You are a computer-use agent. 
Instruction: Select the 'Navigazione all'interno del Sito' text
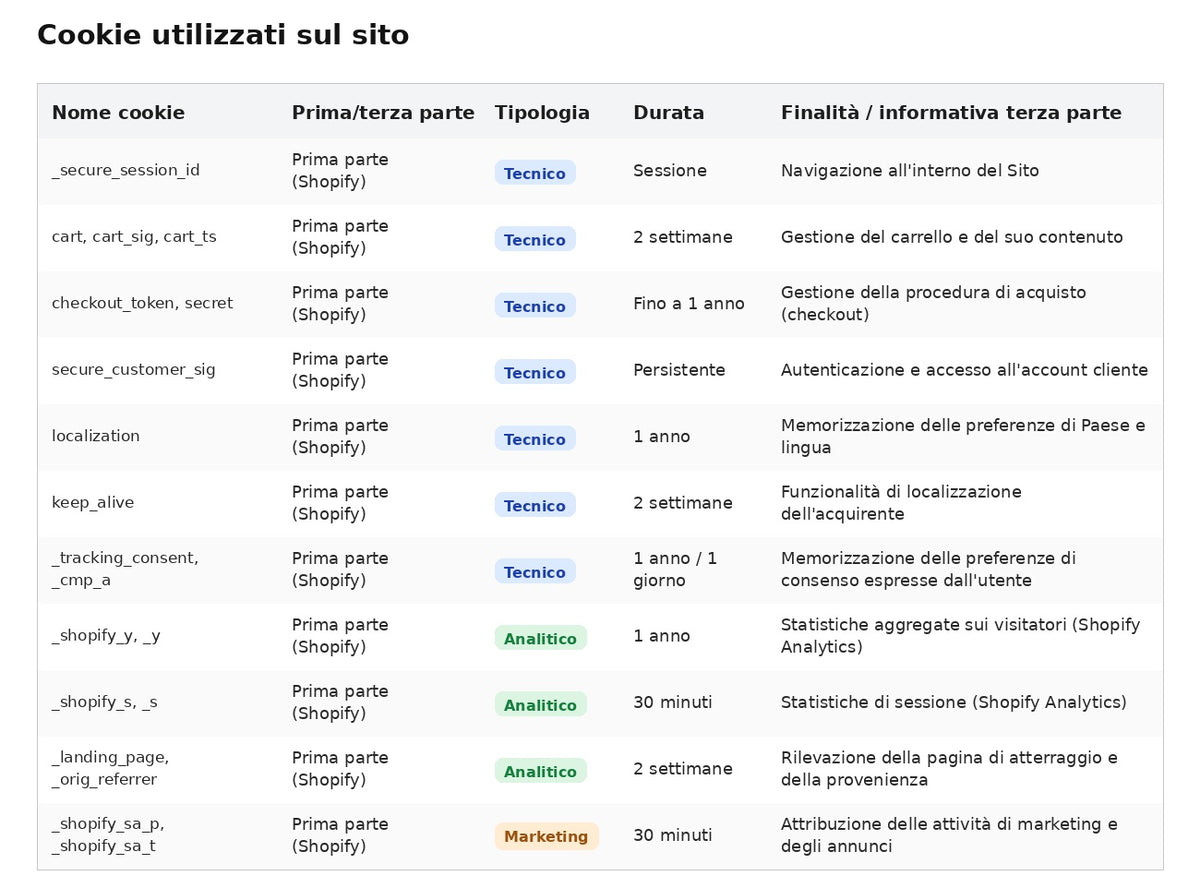pyautogui.click(x=910, y=171)
